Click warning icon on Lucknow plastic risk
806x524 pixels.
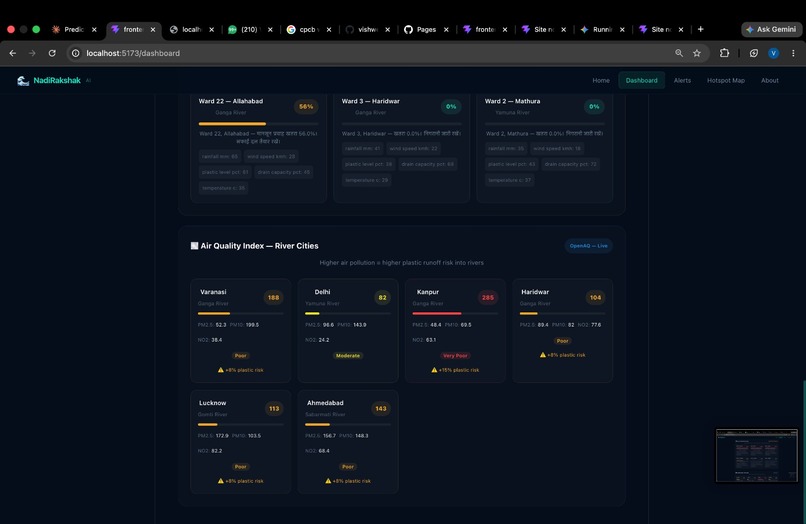pyautogui.click(x=221, y=481)
